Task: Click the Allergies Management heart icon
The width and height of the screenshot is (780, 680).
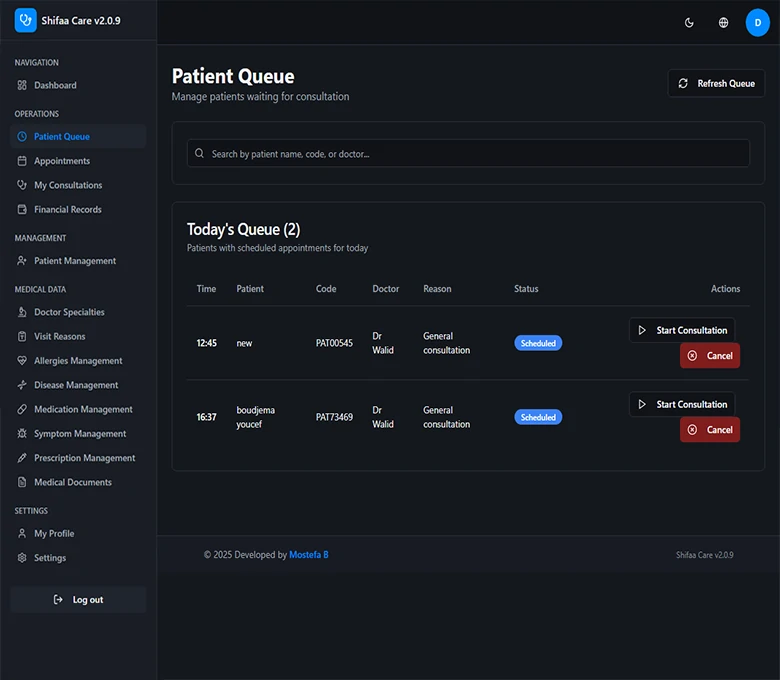Action: click(x=22, y=361)
